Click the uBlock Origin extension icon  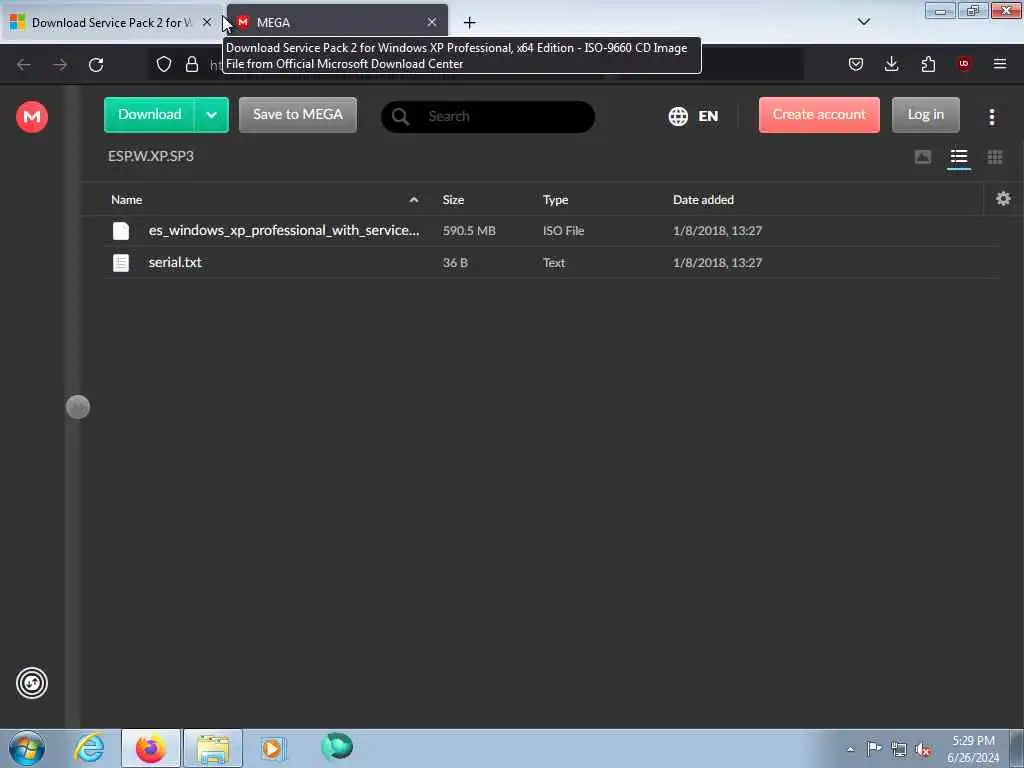(964, 64)
